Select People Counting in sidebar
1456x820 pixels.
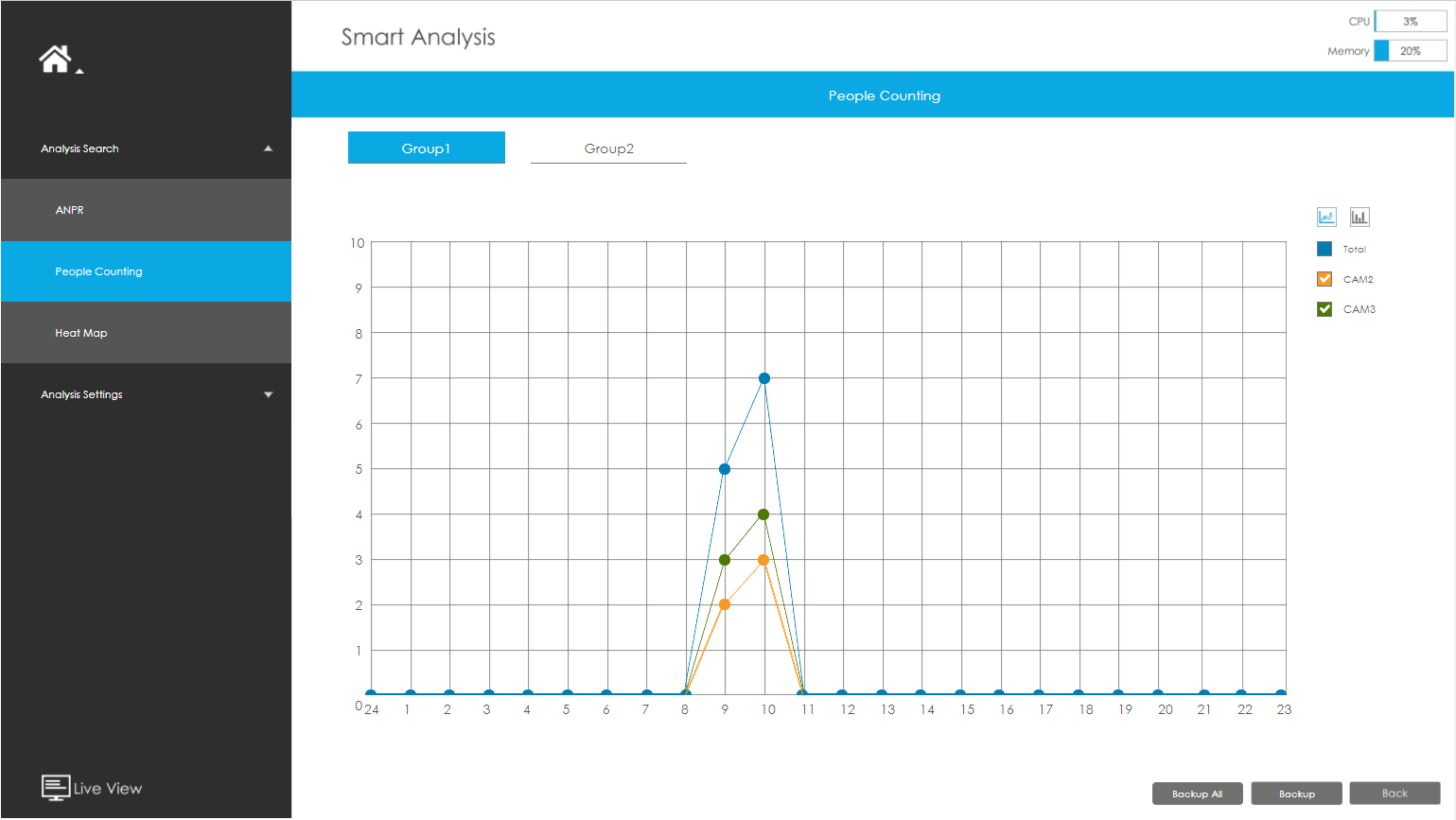pyautogui.click(x=146, y=271)
